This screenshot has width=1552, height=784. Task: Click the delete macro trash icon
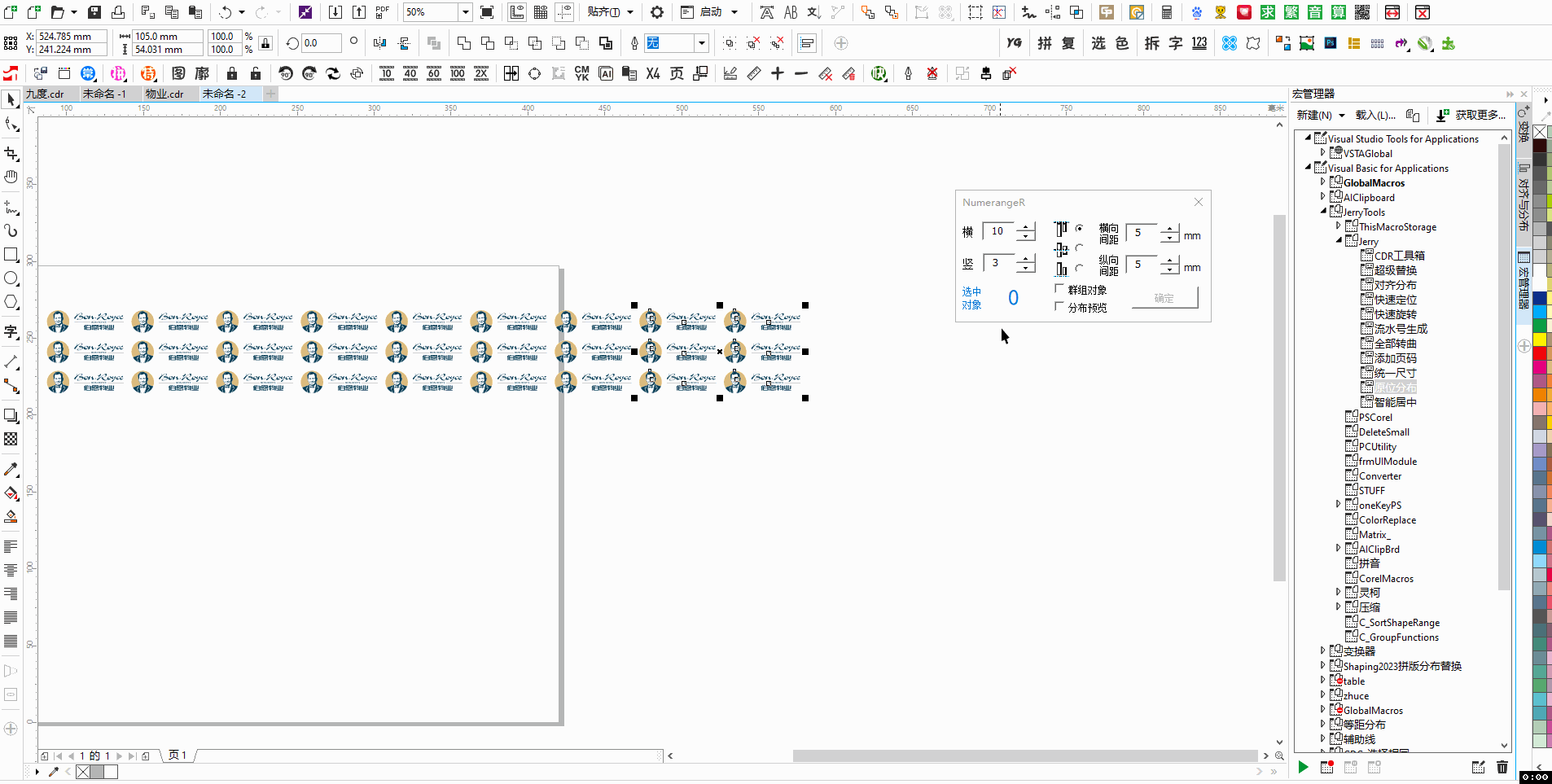tap(1502, 767)
